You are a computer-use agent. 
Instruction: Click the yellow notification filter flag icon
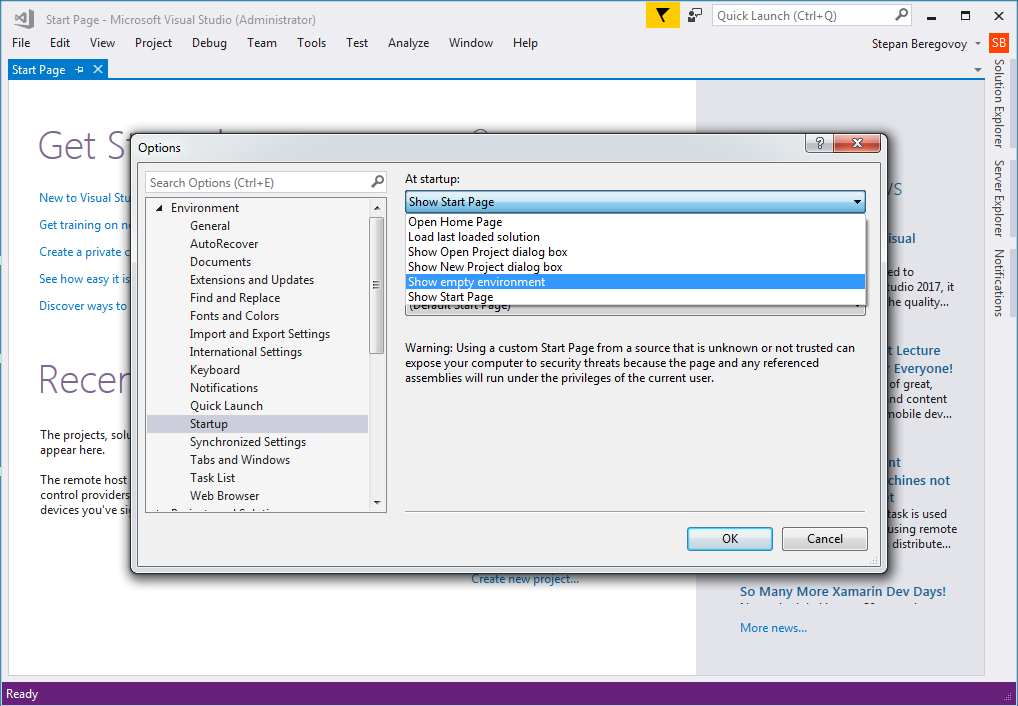[661, 16]
